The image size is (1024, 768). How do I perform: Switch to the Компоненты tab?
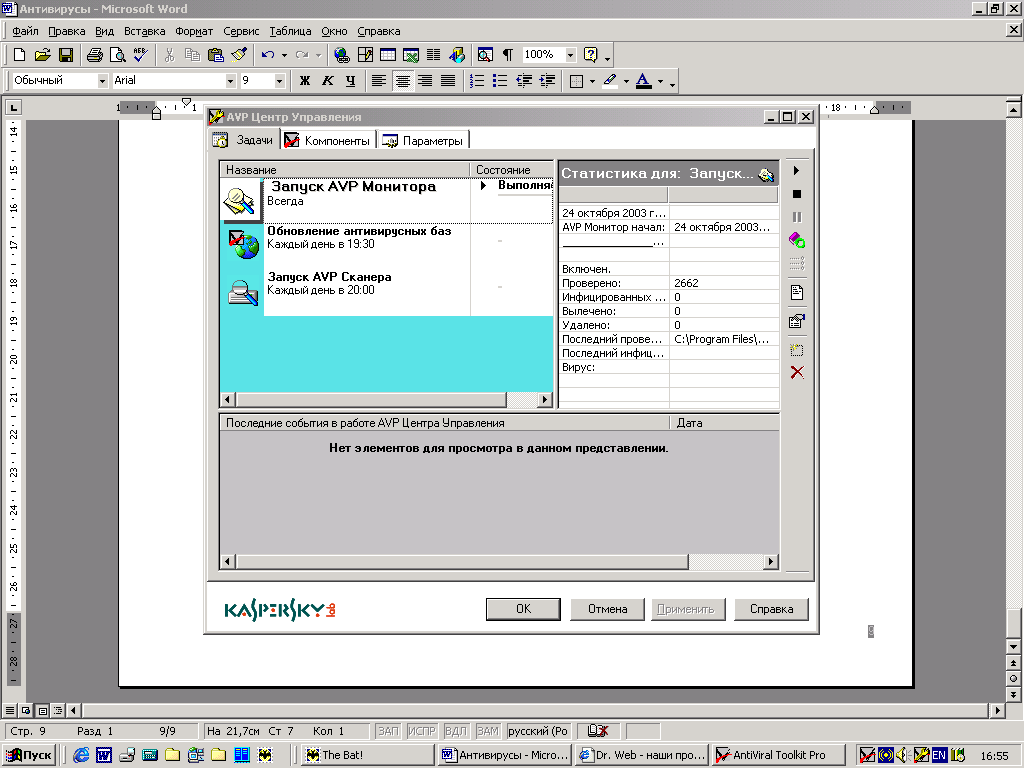point(328,140)
